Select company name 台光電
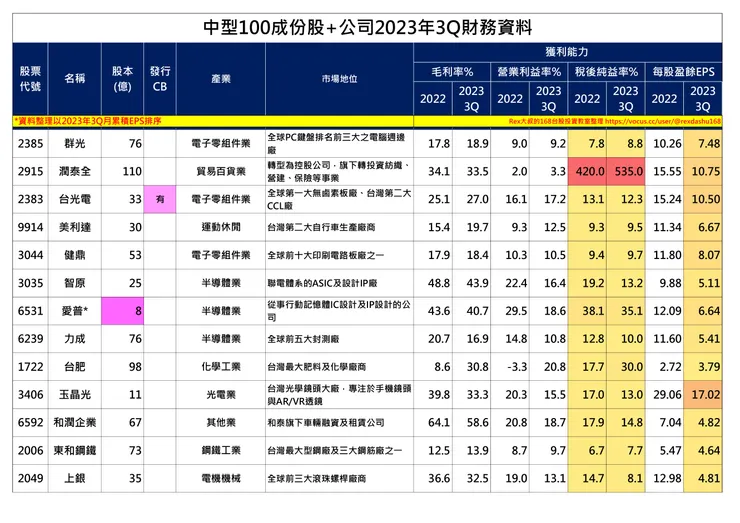This screenshot has width=740, height=523. (x=75, y=199)
